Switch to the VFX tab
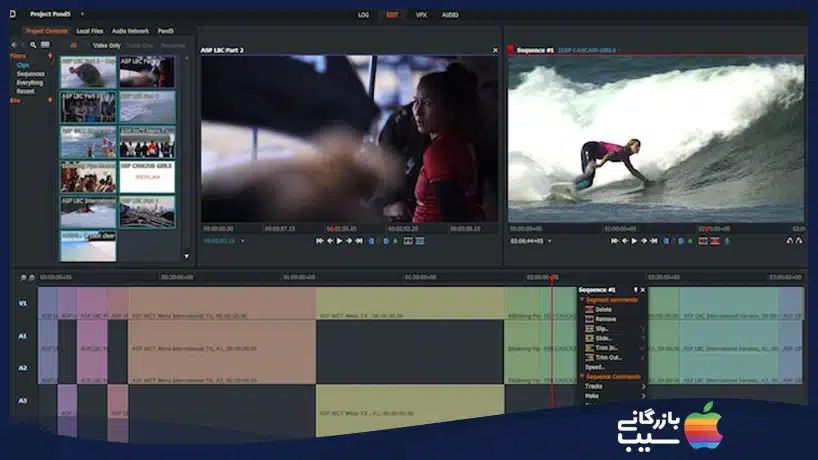Screen dimensions: 818x460 click(421, 15)
